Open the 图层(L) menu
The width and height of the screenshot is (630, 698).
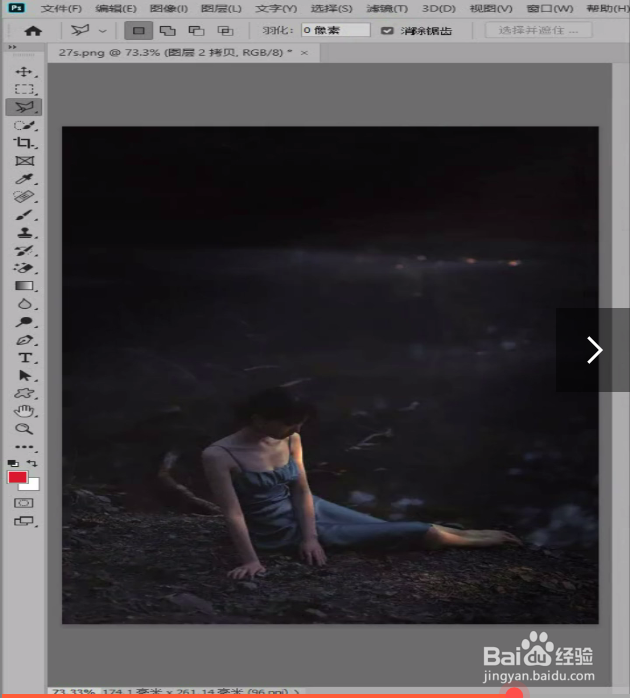click(221, 8)
